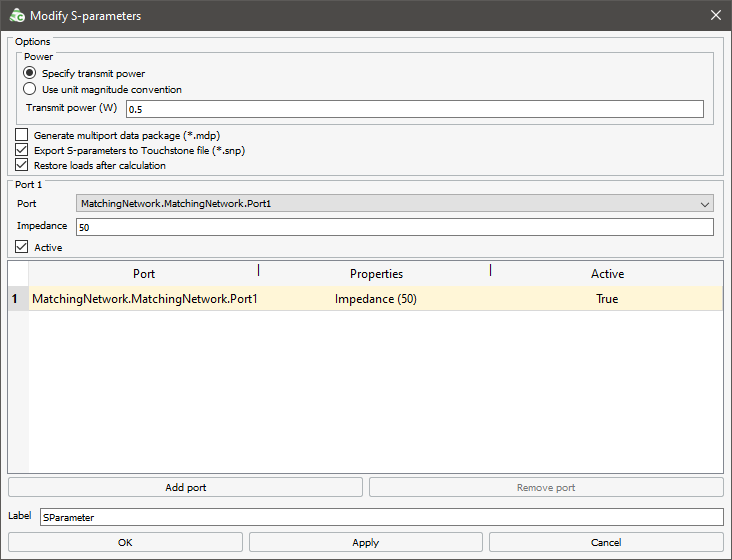Click the Add port button
The height and width of the screenshot is (560, 732).
click(185, 487)
